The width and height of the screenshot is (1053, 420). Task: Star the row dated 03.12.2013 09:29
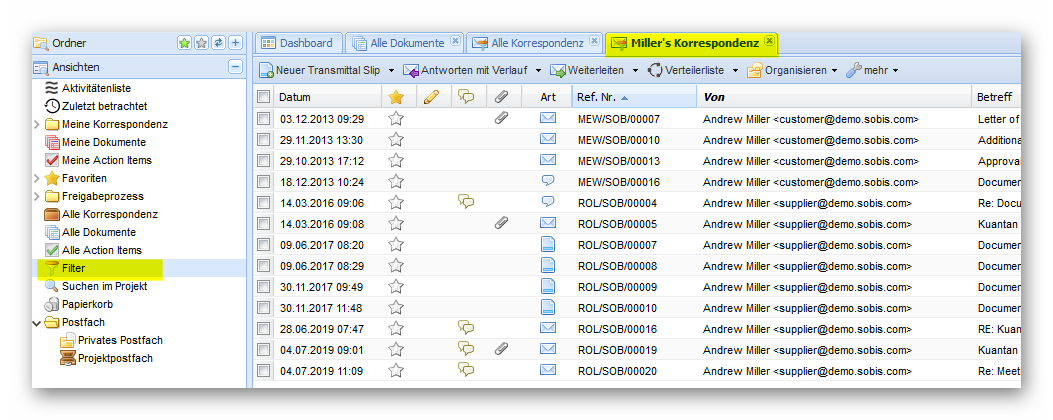click(396, 119)
